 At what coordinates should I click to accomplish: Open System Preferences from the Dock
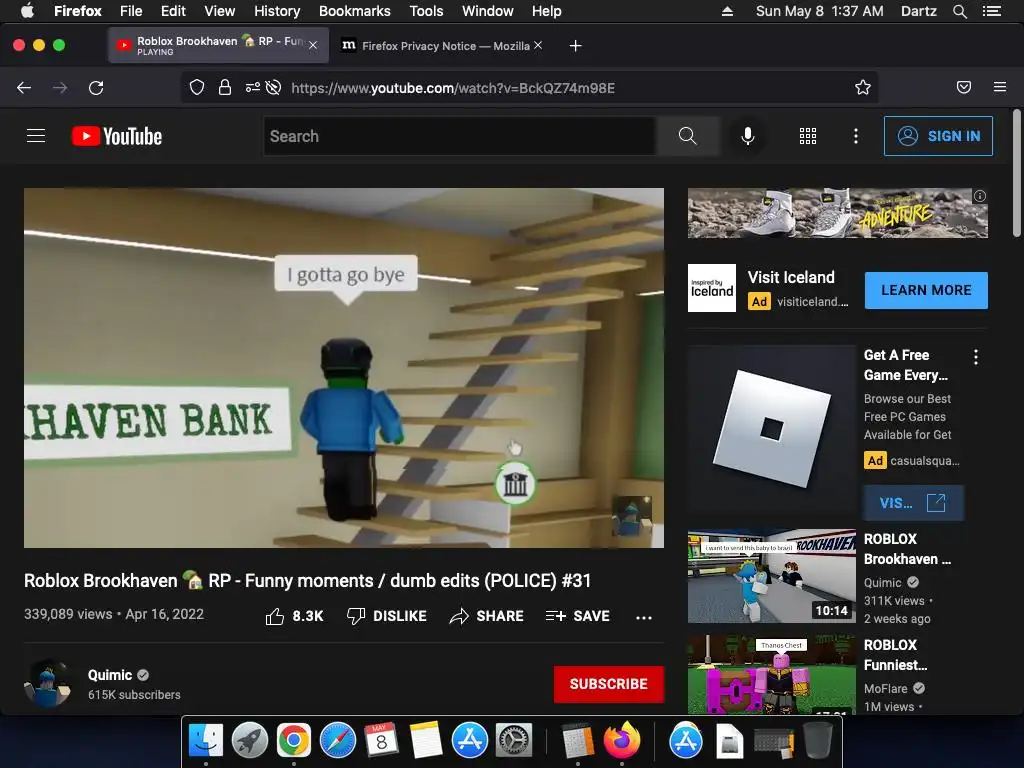(x=514, y=741)
